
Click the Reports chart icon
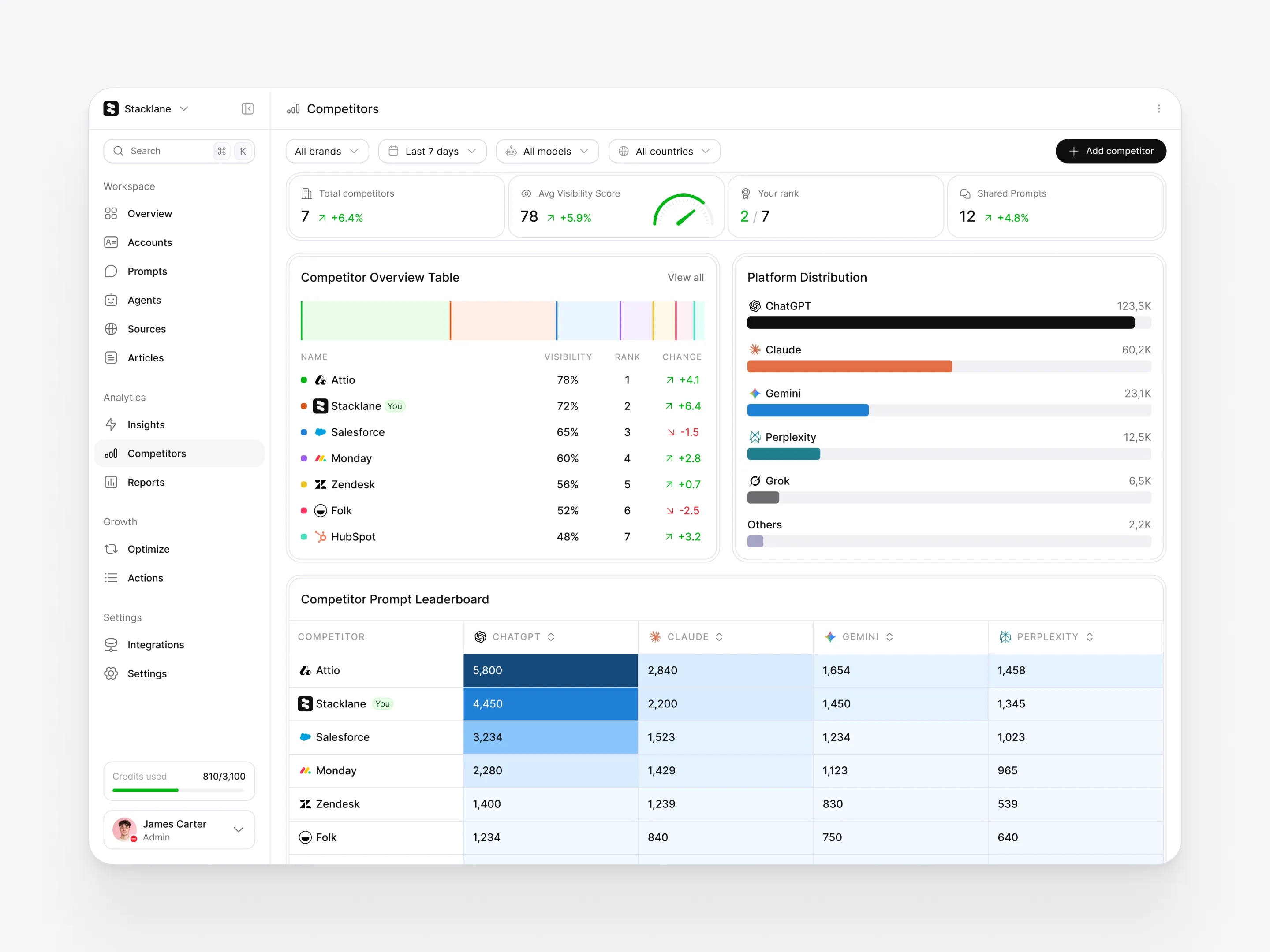(111, 482)
